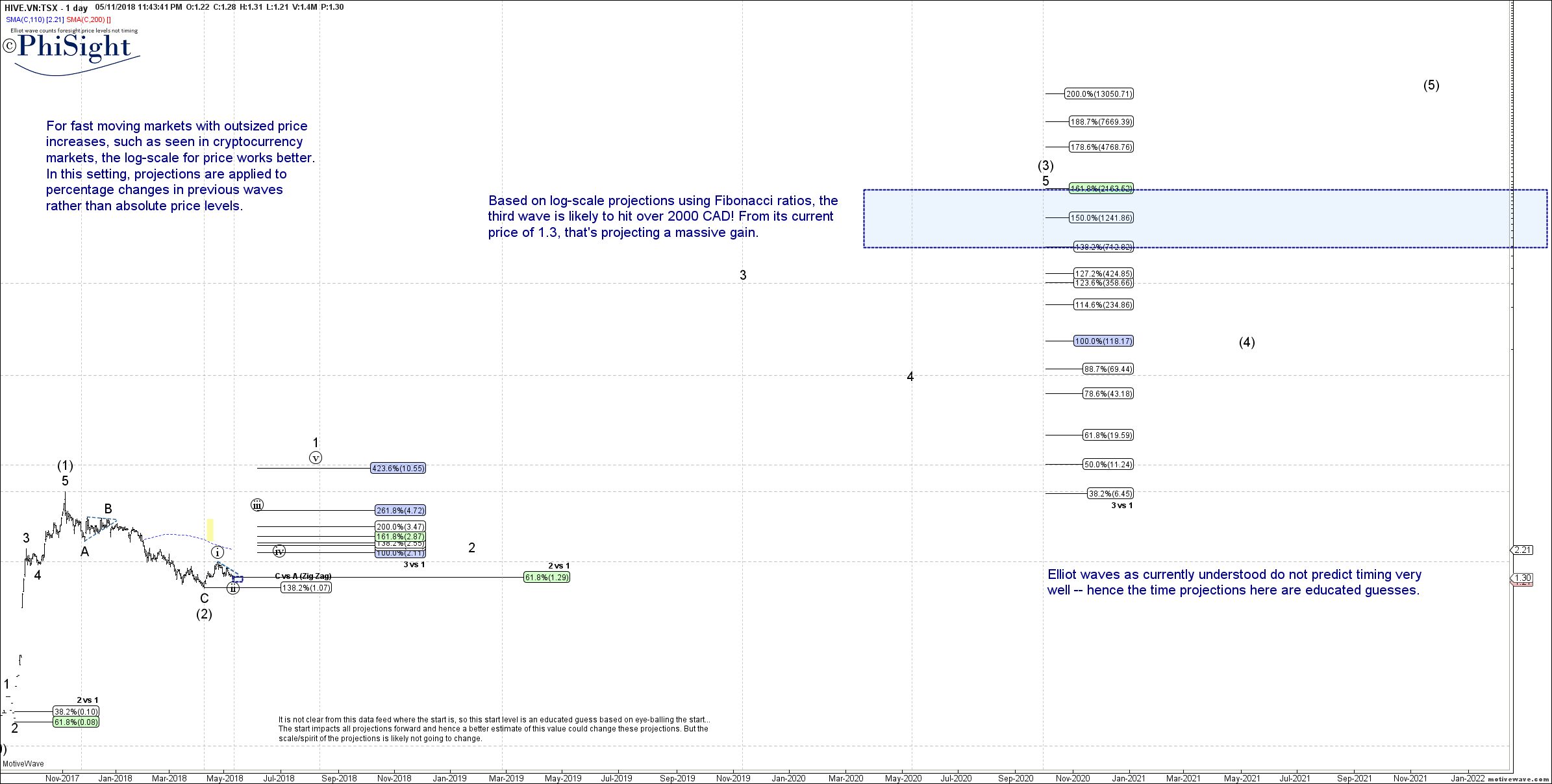The image size is (1552, 784).
Task: Select the 38.2%(6.45) projection label
Action: tap(1110, 494)
